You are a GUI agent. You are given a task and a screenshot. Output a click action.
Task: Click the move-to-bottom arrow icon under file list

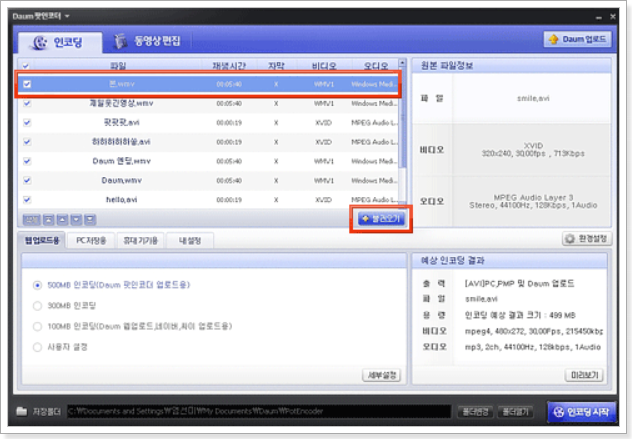click(90, 219)
